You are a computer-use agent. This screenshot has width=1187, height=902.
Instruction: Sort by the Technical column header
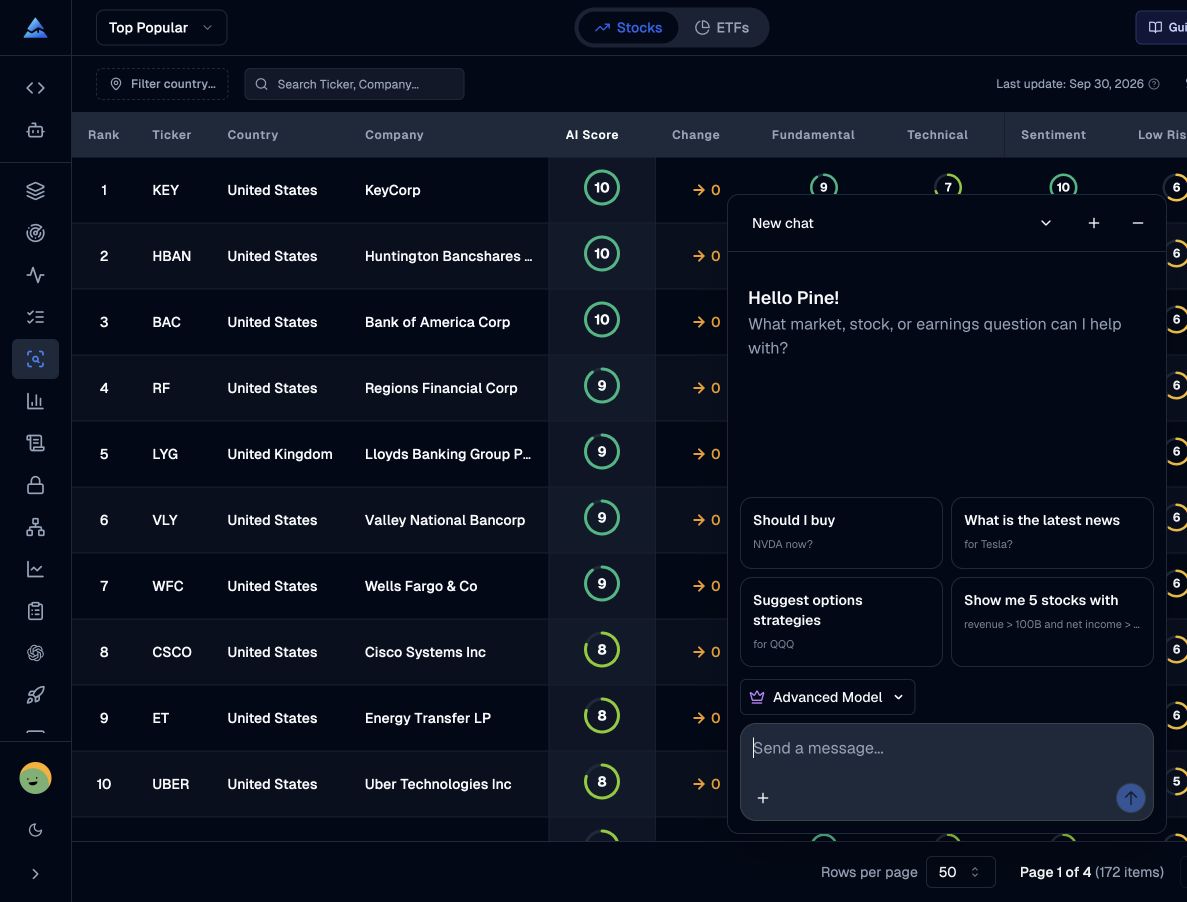(937, 135)
